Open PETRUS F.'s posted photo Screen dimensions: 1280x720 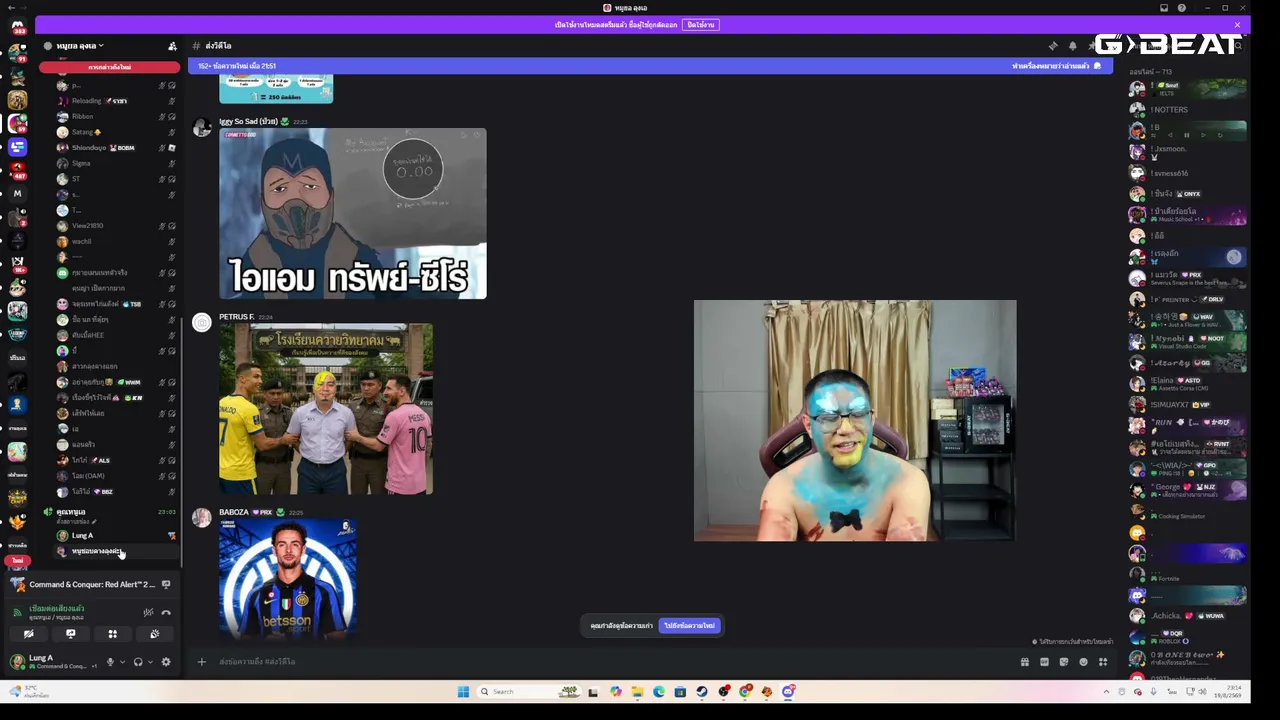point(326,409)
